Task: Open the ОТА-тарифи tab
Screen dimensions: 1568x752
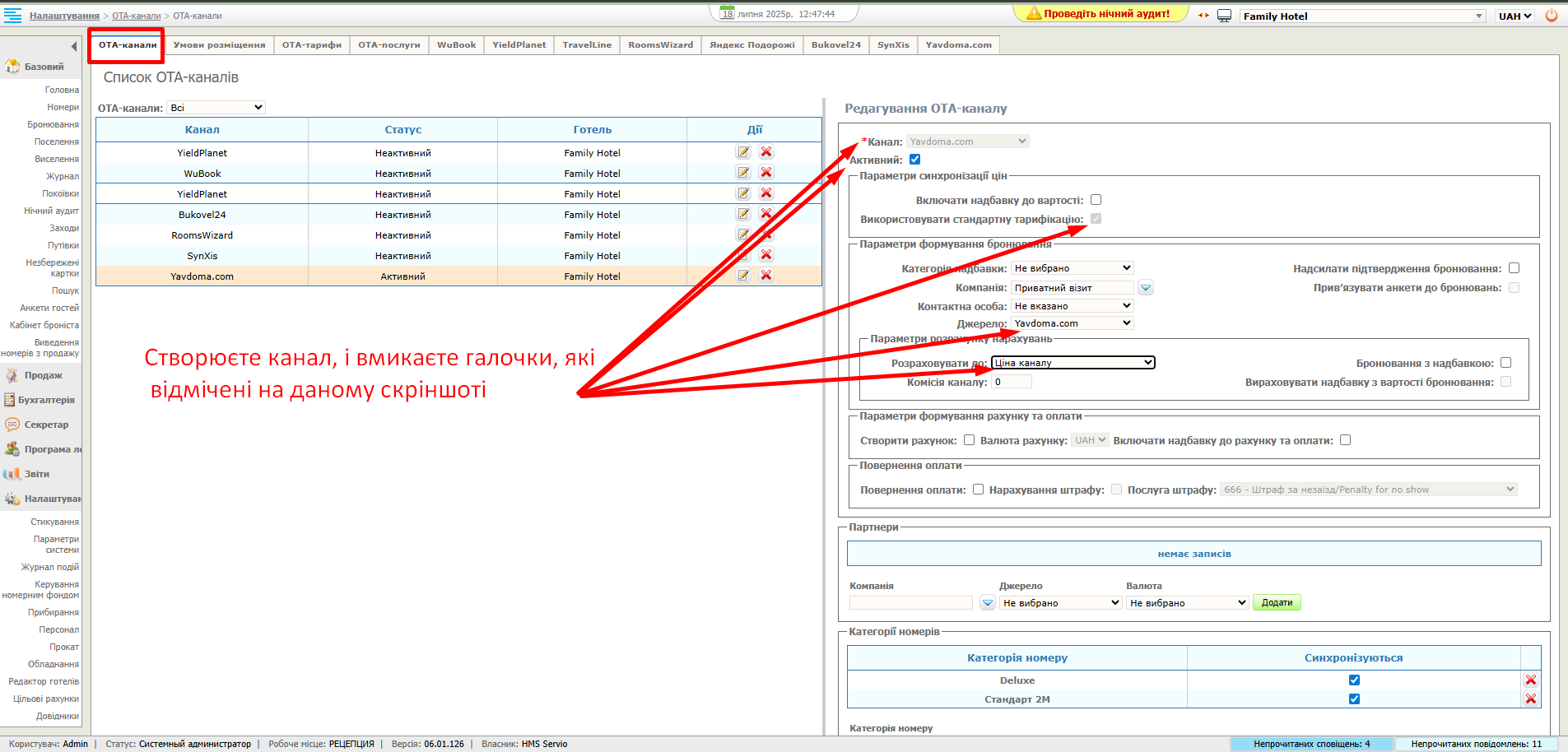Action: (311, 45)
